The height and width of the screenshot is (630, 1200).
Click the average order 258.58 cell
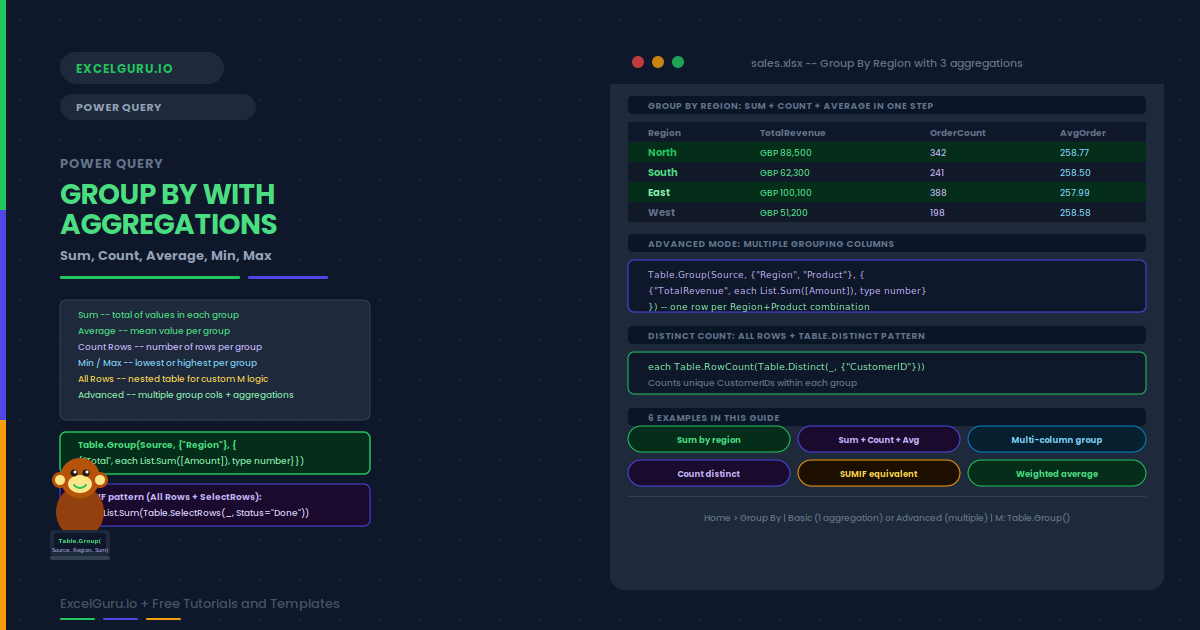coord(1075,212)
